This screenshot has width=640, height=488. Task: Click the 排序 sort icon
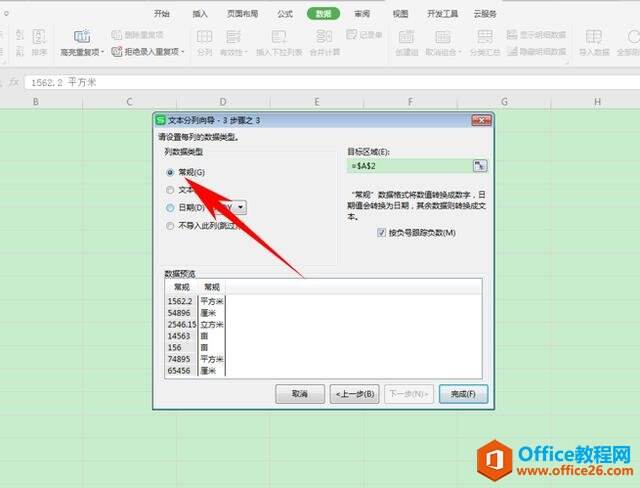(x=39, y=37)
